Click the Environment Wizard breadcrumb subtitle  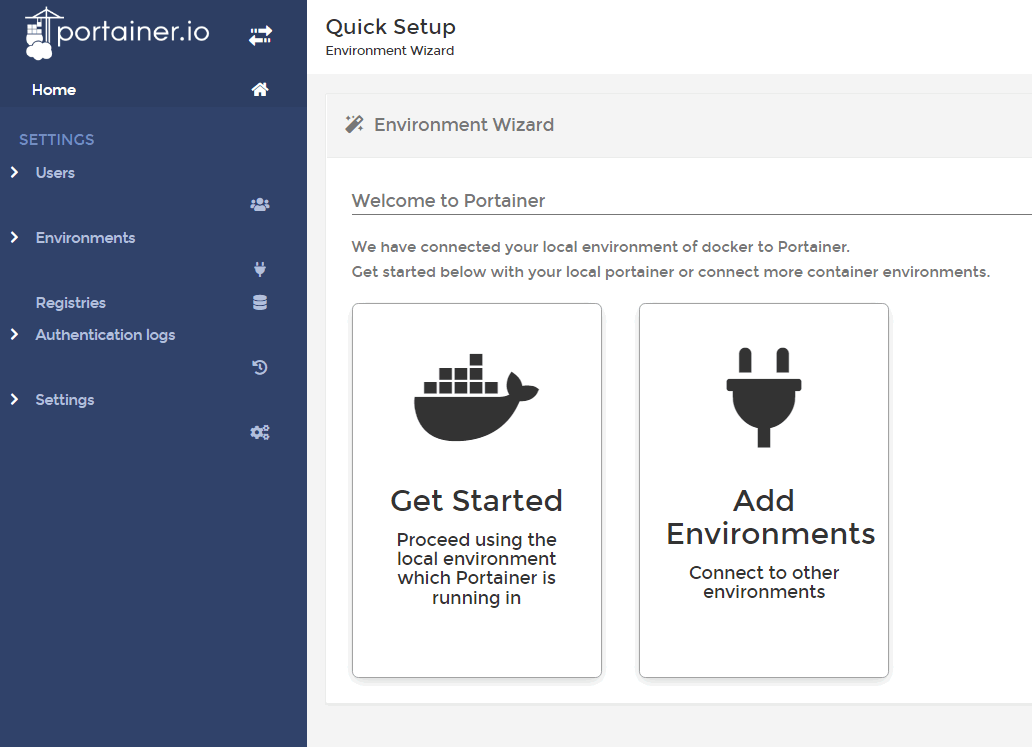(390, 51)
